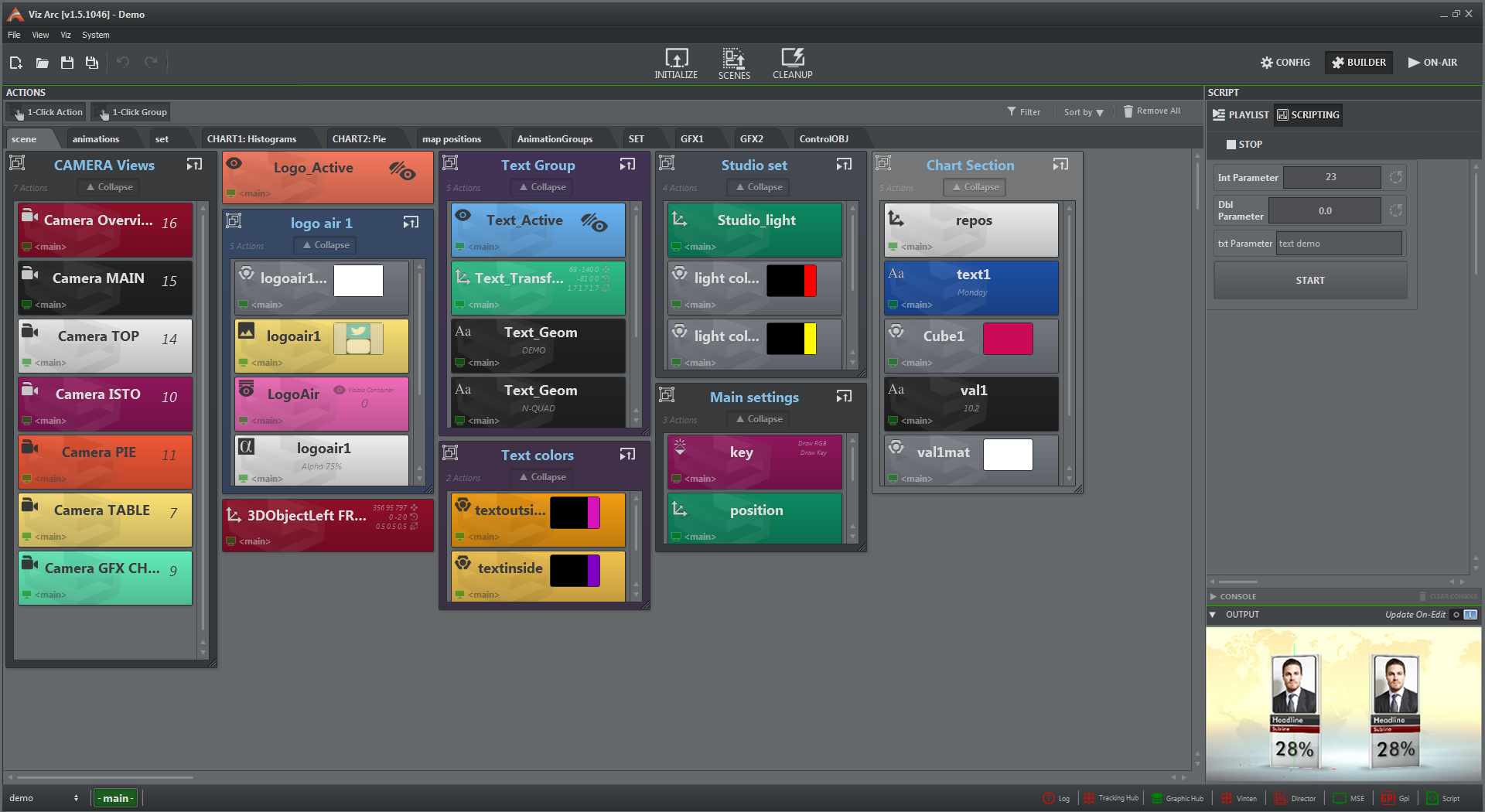The height and width of the screenshot is (812, 1485).
Task: Click the Cube1 pink color swatch
Action: [1007, 339]
